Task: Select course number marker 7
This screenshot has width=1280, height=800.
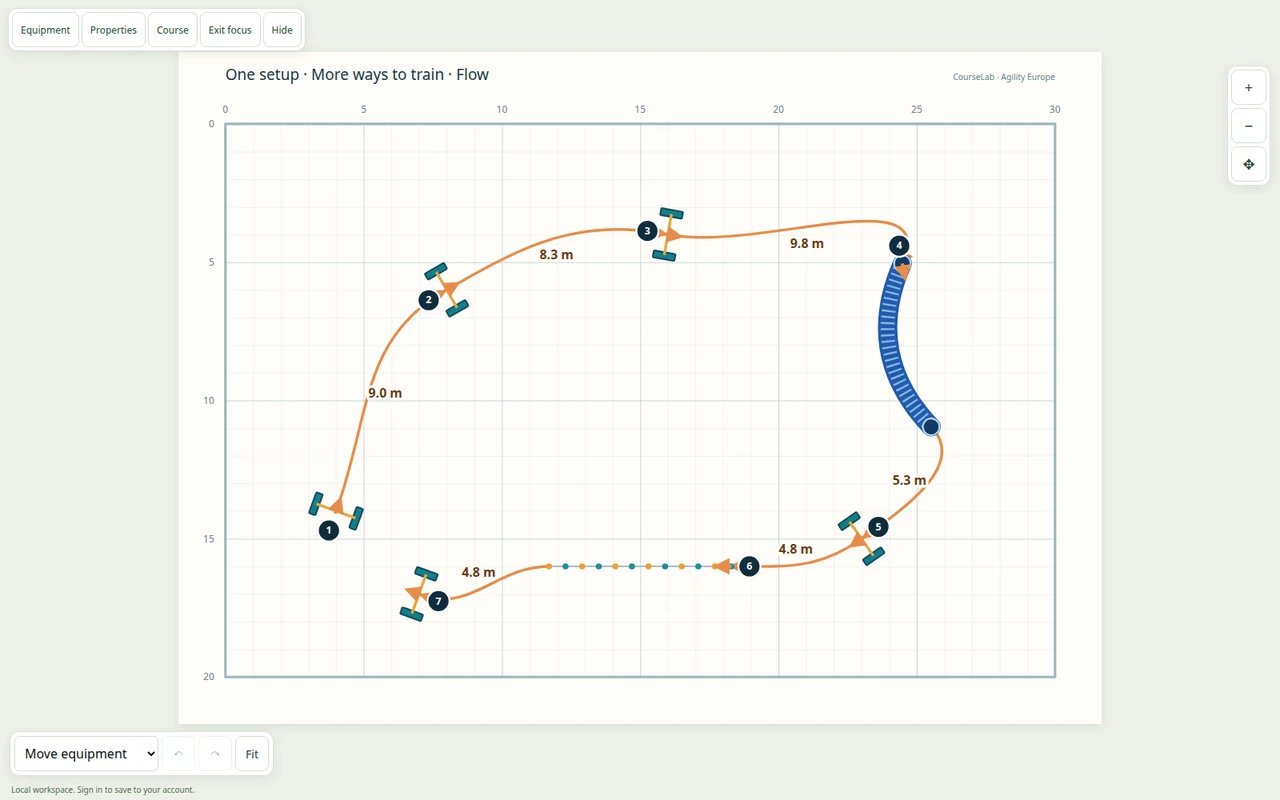Action: [x=438, y=601]
